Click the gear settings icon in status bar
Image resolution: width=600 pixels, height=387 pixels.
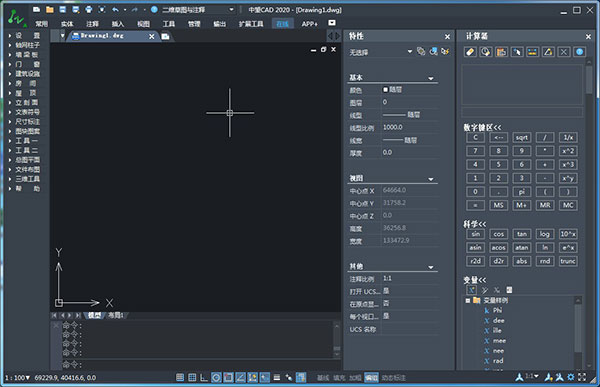click(x=571, y=377)
